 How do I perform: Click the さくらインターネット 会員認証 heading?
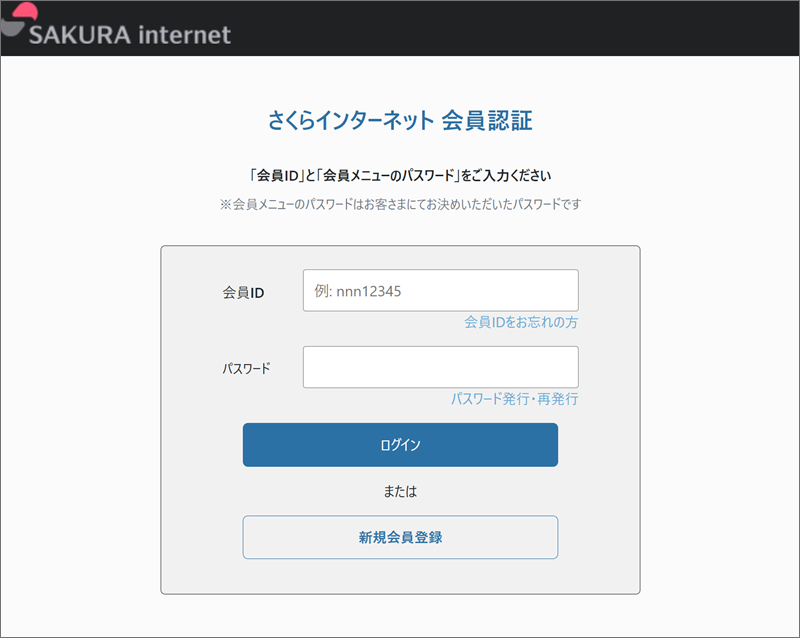tap(400, 120)
